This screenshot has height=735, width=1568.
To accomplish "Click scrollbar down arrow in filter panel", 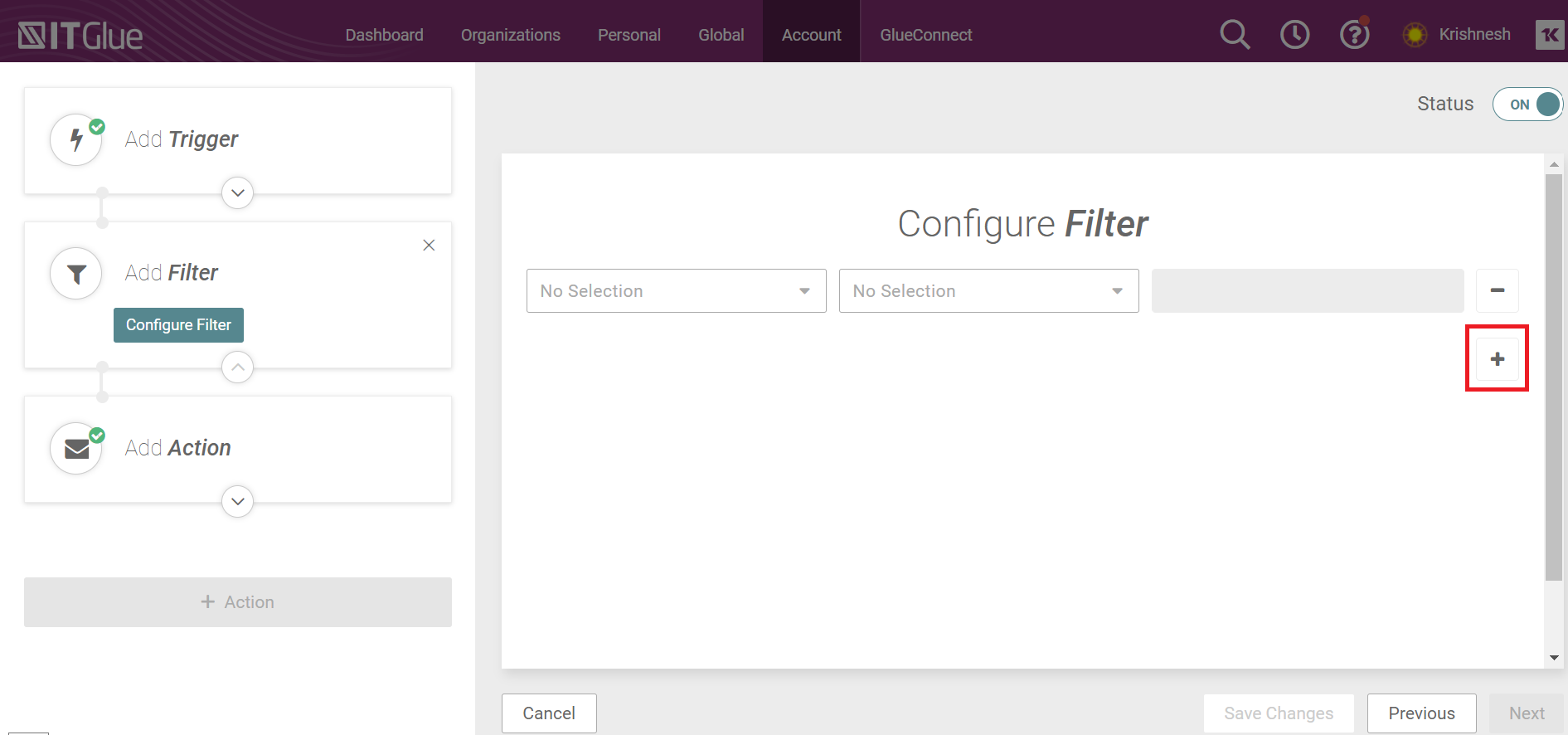I will click(1554, 658).
